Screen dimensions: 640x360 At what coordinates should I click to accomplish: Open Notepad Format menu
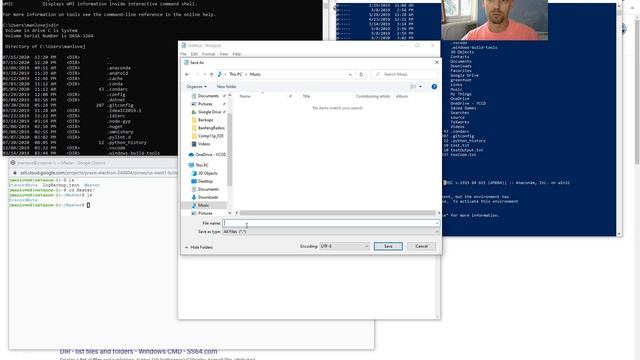click(208, 54)
